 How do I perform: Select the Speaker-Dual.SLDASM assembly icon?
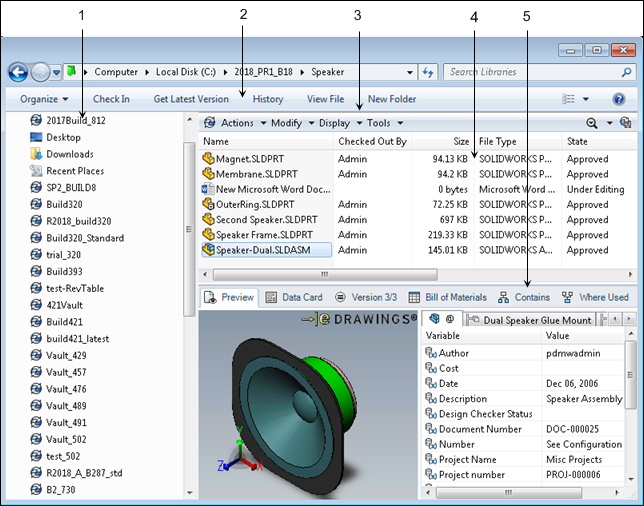click(x=208, y=250)
